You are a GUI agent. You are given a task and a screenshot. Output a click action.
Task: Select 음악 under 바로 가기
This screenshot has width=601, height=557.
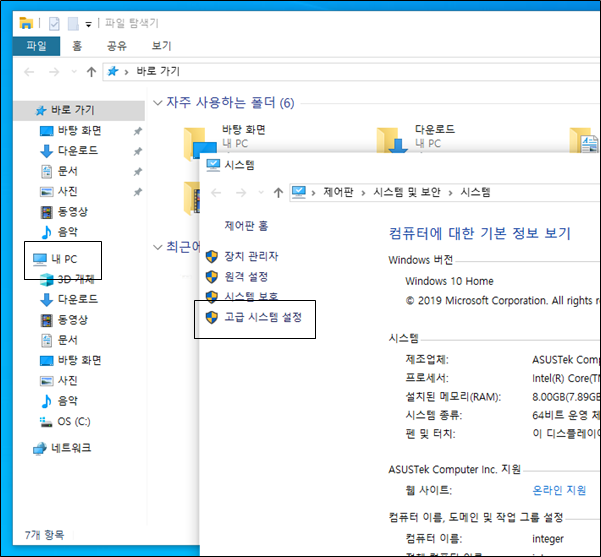59,232
